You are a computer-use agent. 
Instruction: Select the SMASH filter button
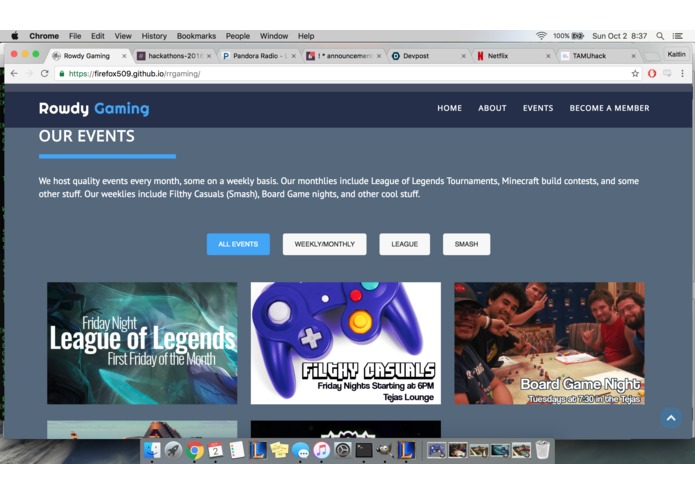click(466, 244)
